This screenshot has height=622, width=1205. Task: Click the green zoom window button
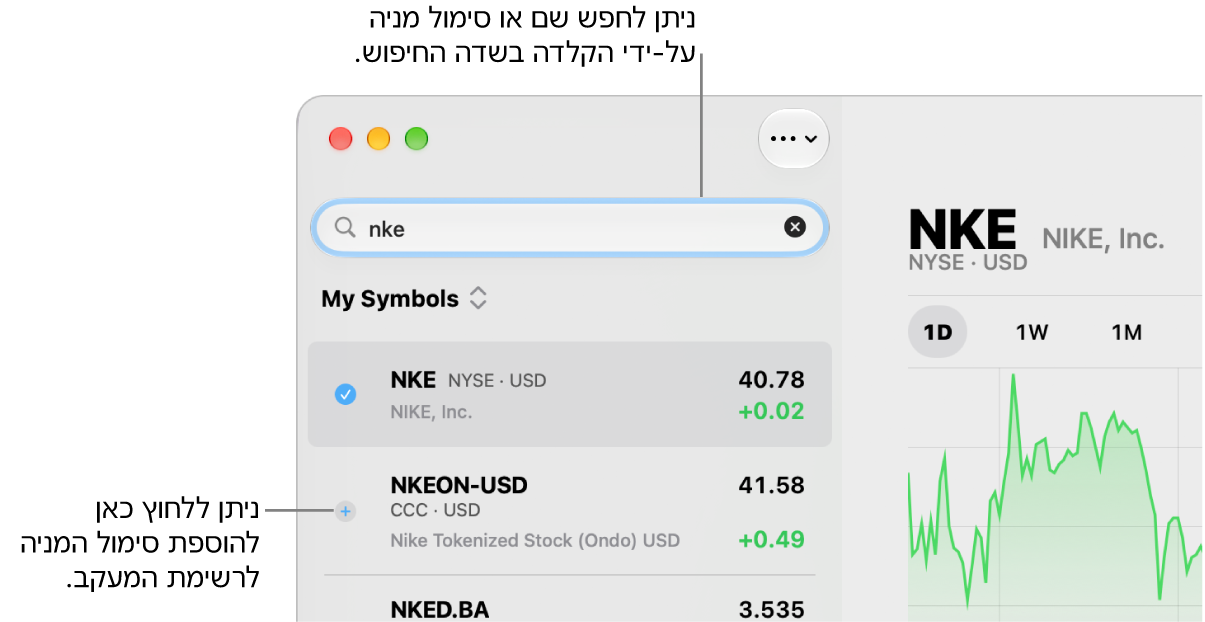click(x=416, y=139)
